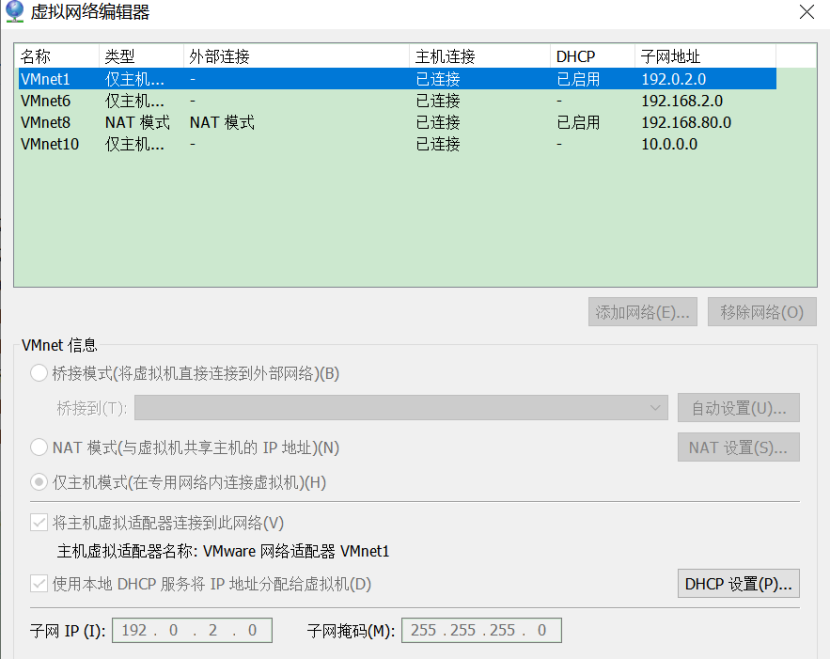This screenshot has height=659, width=830.
Task: Click the 子网地址 column header
Action: (x=705, y=56)
